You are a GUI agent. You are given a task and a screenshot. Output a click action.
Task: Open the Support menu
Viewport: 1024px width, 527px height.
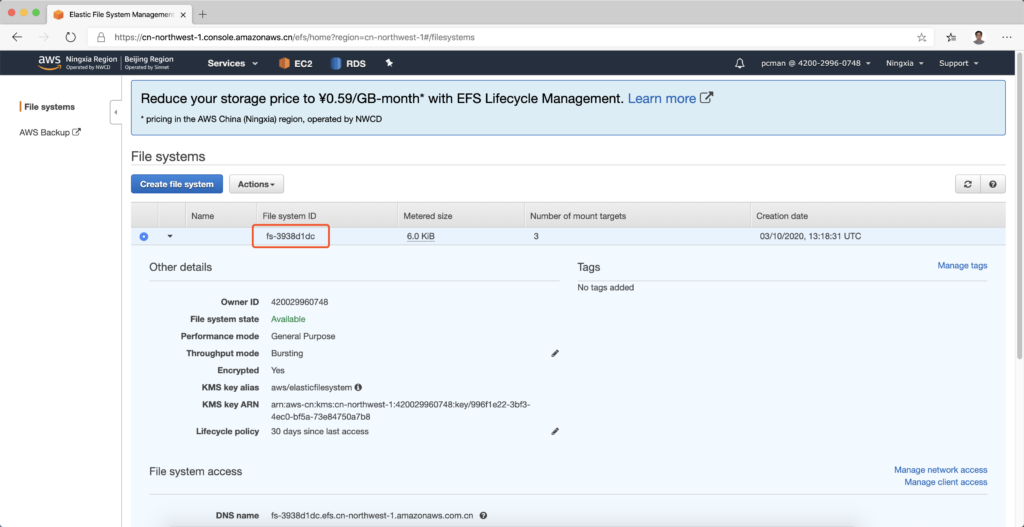click(x=957, y=63)
